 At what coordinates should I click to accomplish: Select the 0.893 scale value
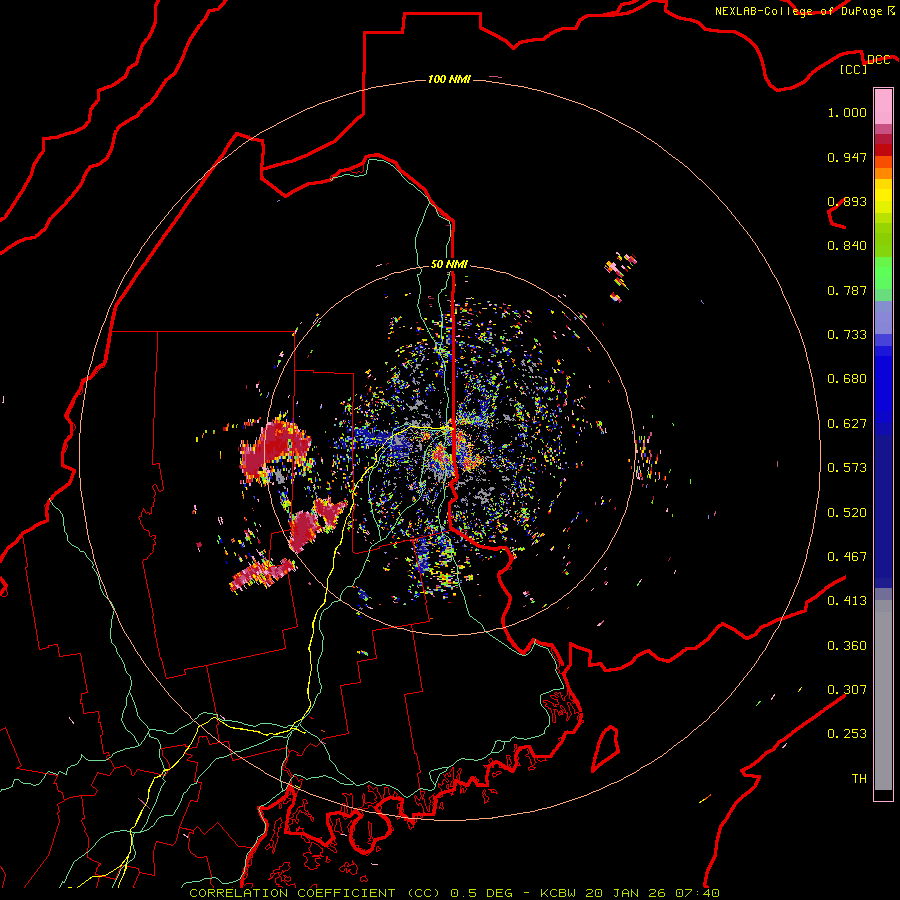coord(847,201)
